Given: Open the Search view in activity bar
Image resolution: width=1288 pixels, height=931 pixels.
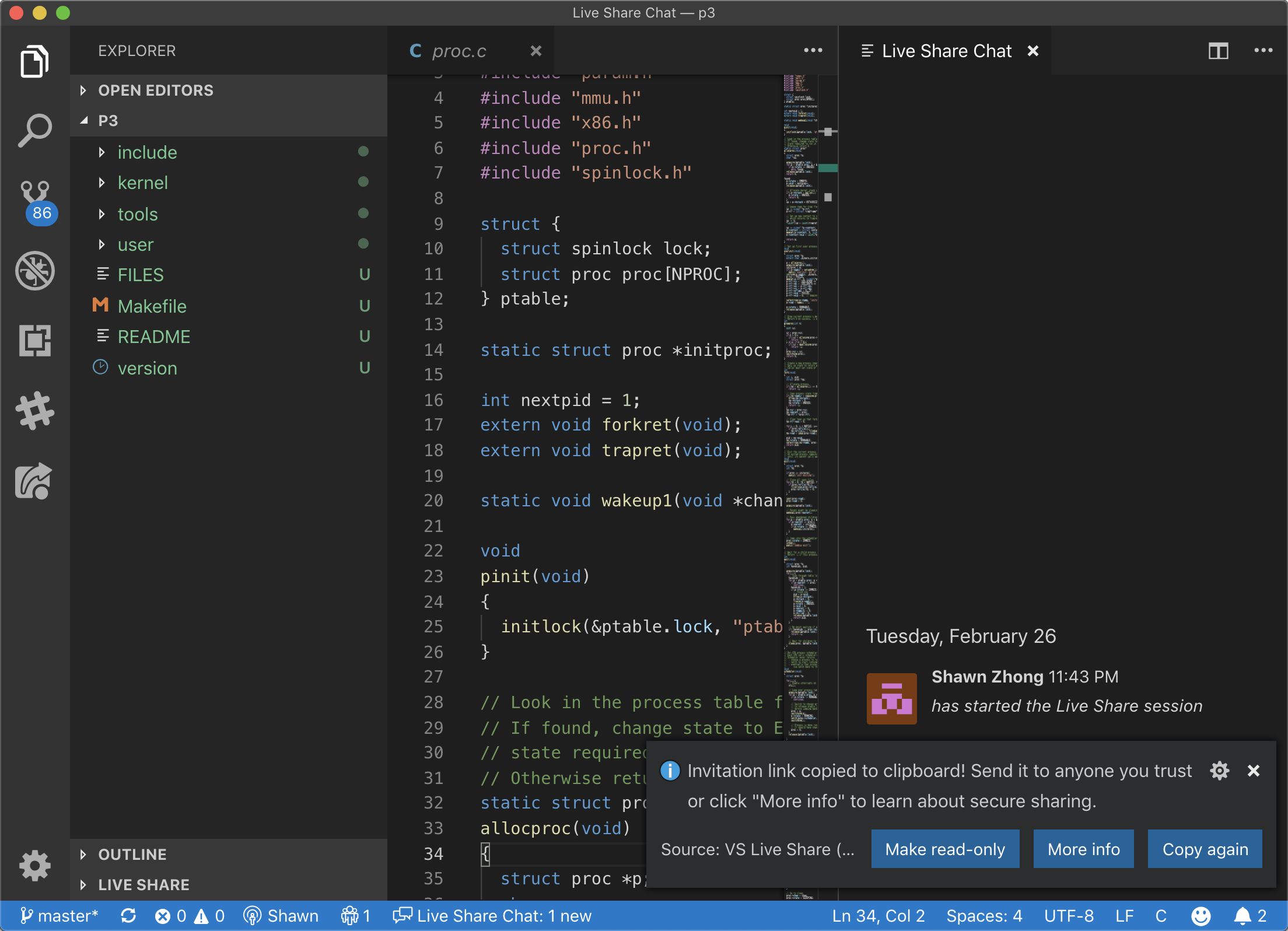Looking at the screenshot, I should tap(35, 130).
